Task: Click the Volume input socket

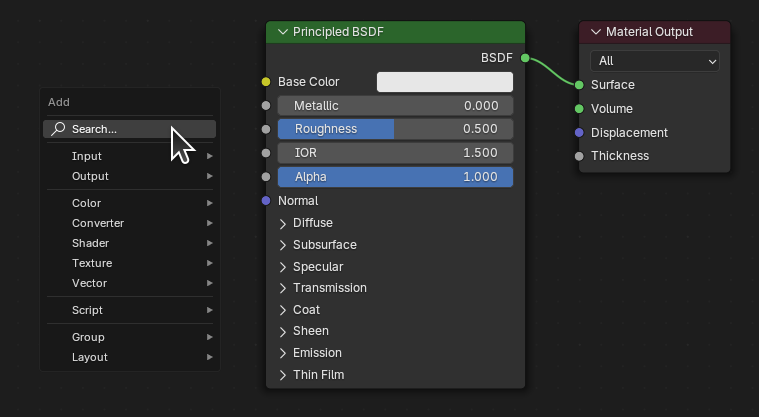Action: coord(579,108)
